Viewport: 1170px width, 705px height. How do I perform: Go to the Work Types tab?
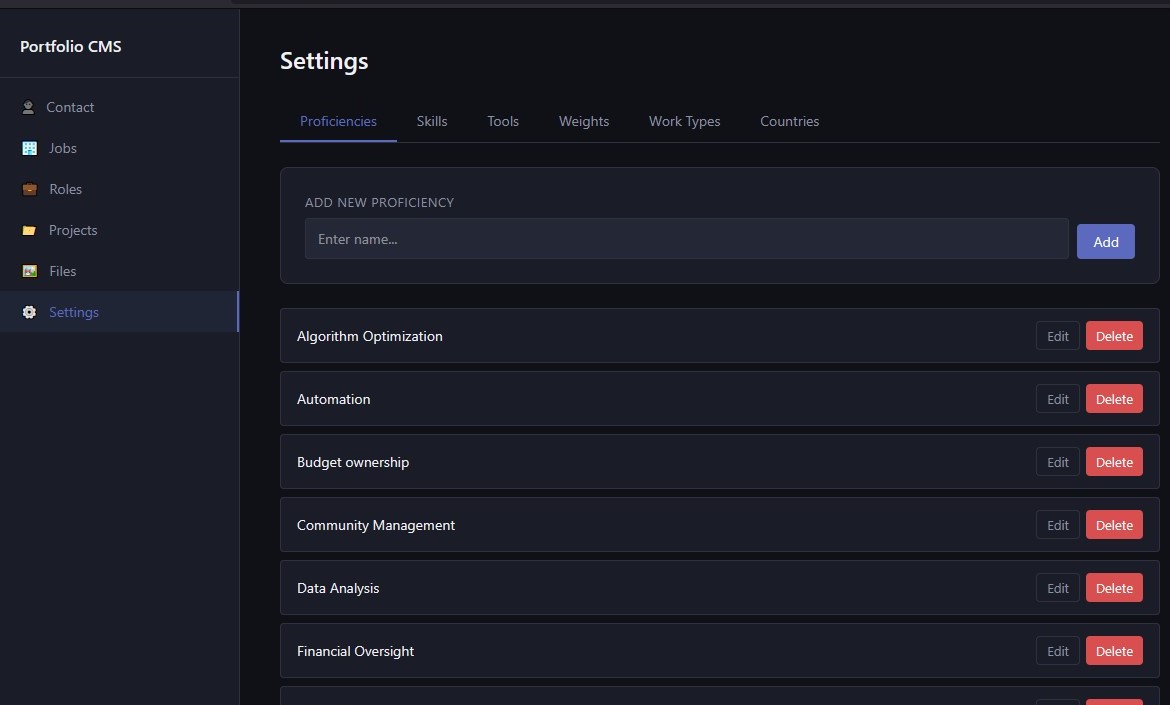(x=684, y=121)
